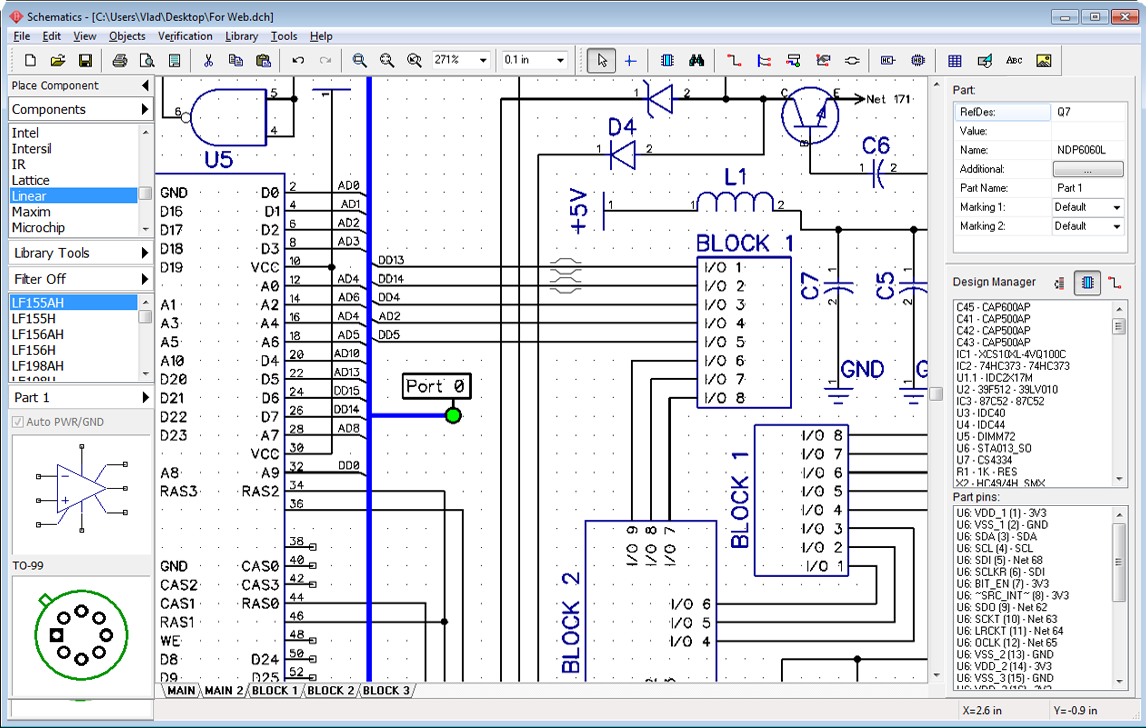
Task: Activate the place wire tool
Action: (x=733, y=60)
